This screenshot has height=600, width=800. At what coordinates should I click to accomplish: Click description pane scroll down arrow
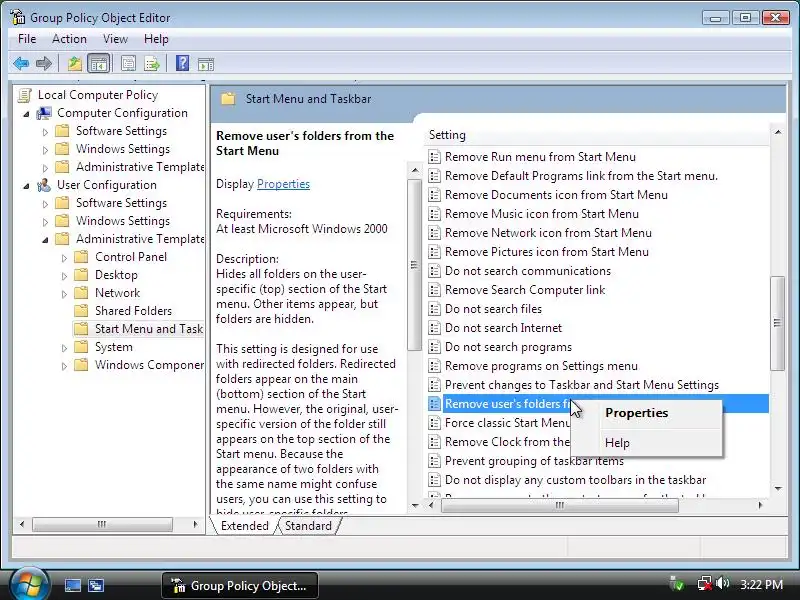[414, 506]
